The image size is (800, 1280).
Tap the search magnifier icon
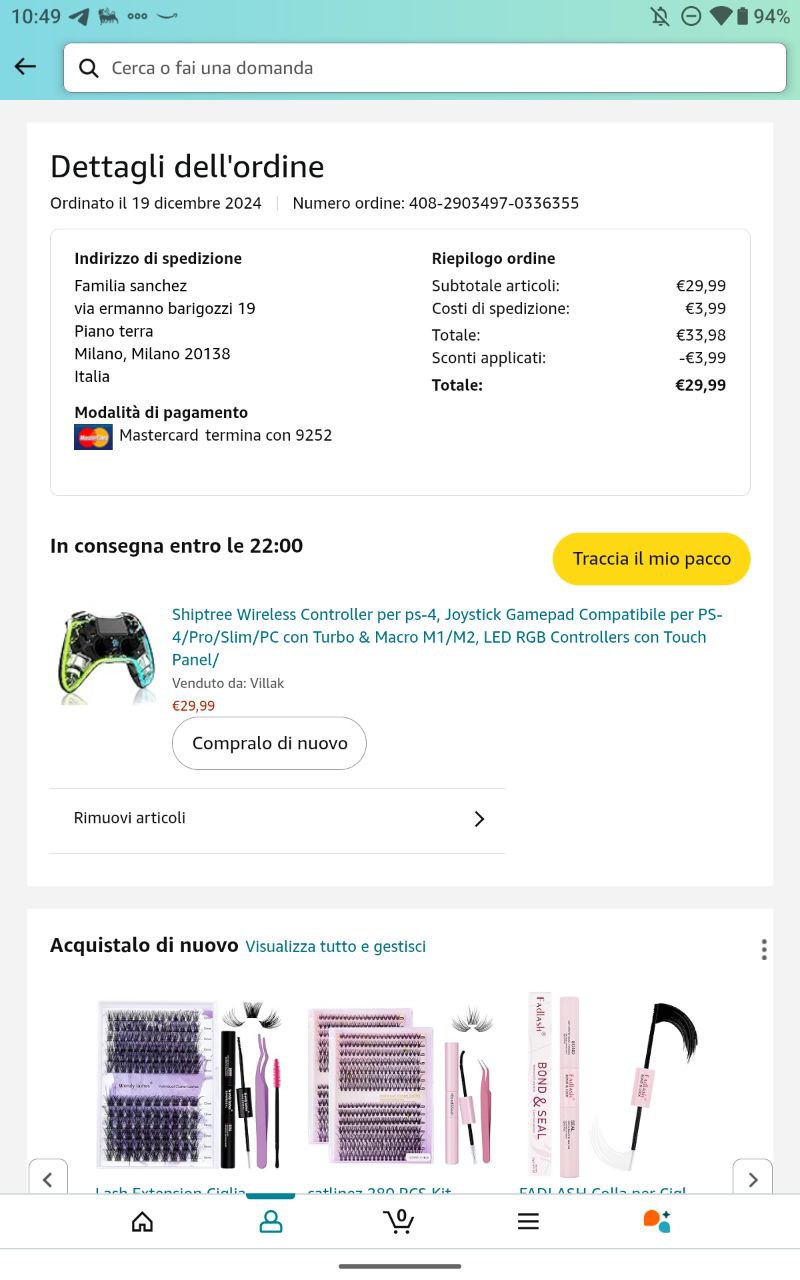pyautogui.click(x=89, y=68)
